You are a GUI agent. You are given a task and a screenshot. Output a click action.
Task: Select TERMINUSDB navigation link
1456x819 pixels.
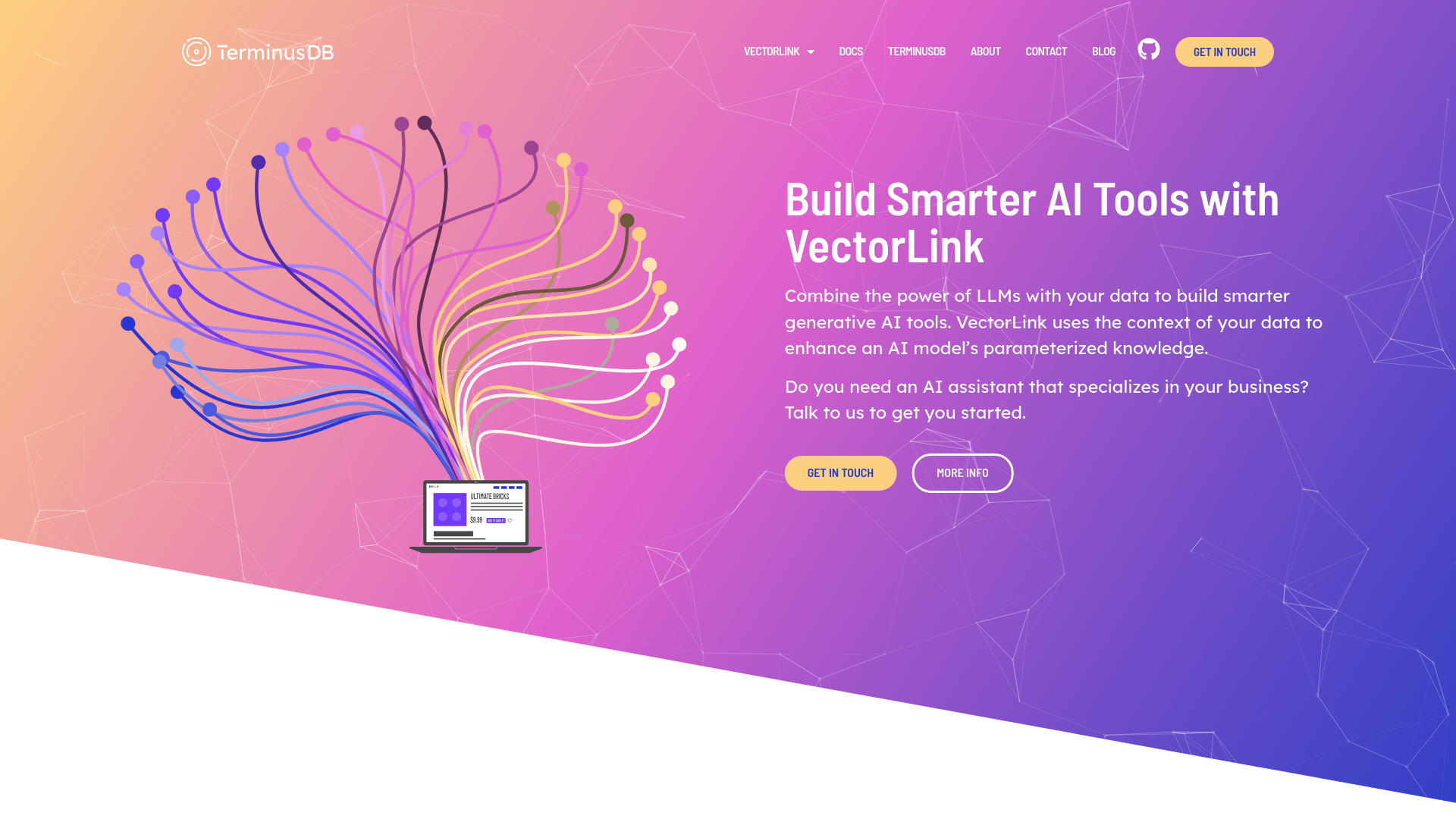917,51
